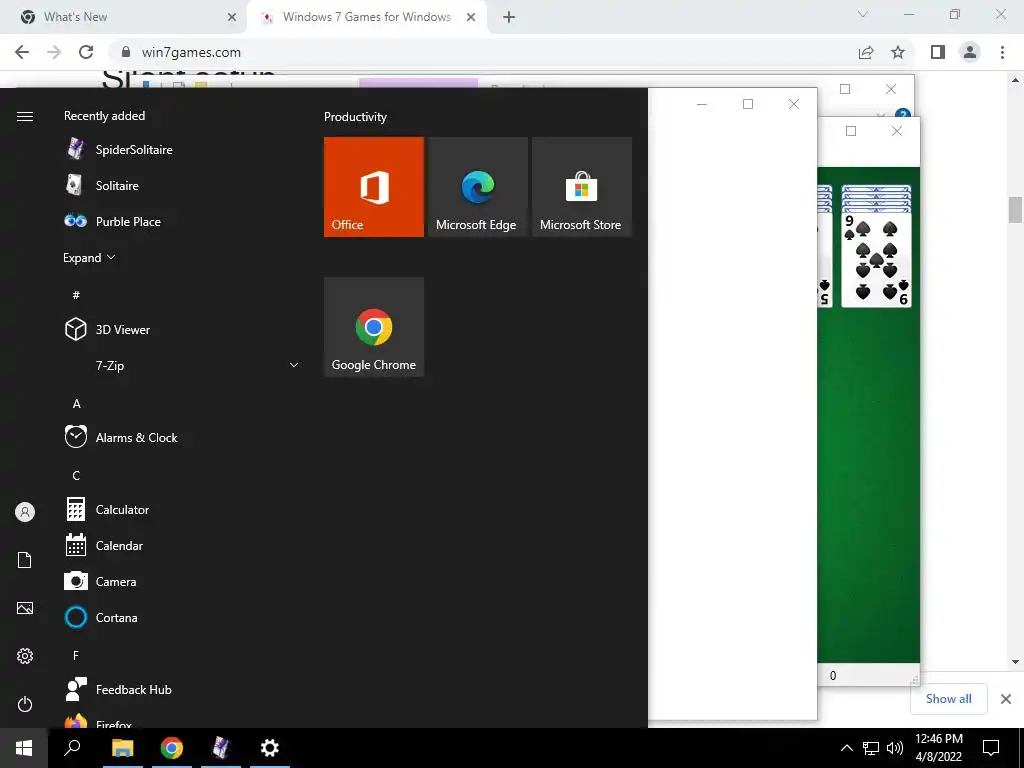Jump to letter C in the app list
1024x768 pixels.
point(76,475)
